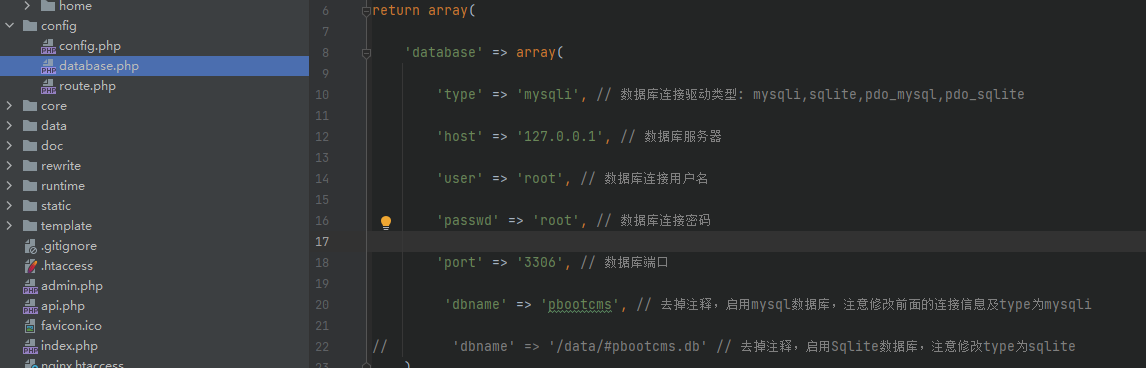Screen dimensions: 1146x368
Task: Click the admin.php PHP icon
Action: (30, 286)
